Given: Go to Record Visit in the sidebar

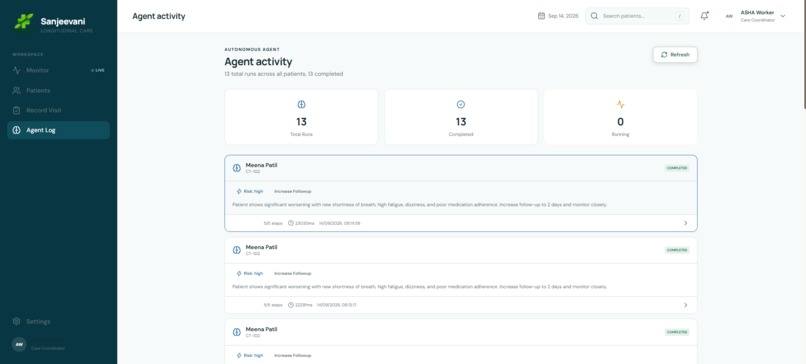Looking at the screenshot, I should (x=58, y=110).
